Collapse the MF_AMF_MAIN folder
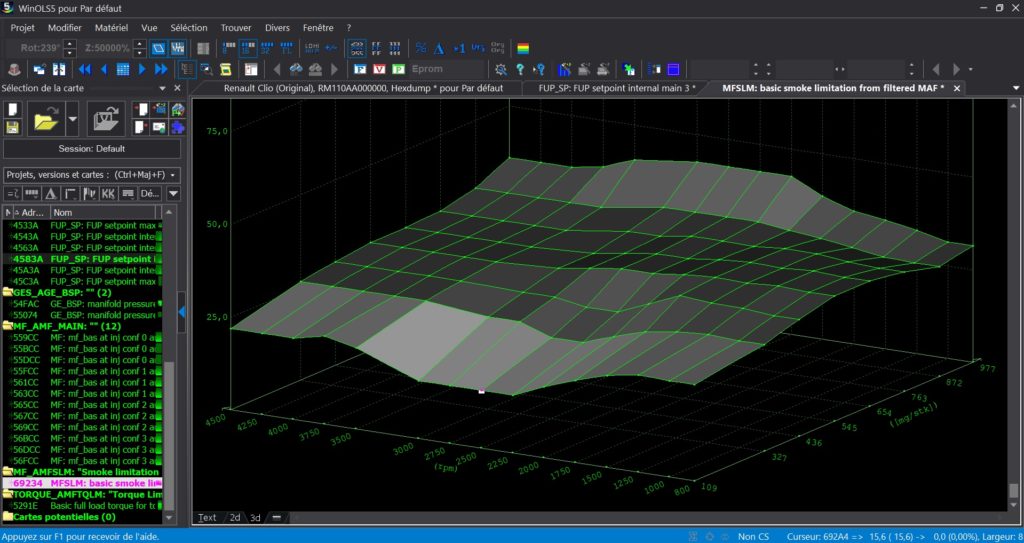Screen dimensions: 1024x543 click(8, 325)
